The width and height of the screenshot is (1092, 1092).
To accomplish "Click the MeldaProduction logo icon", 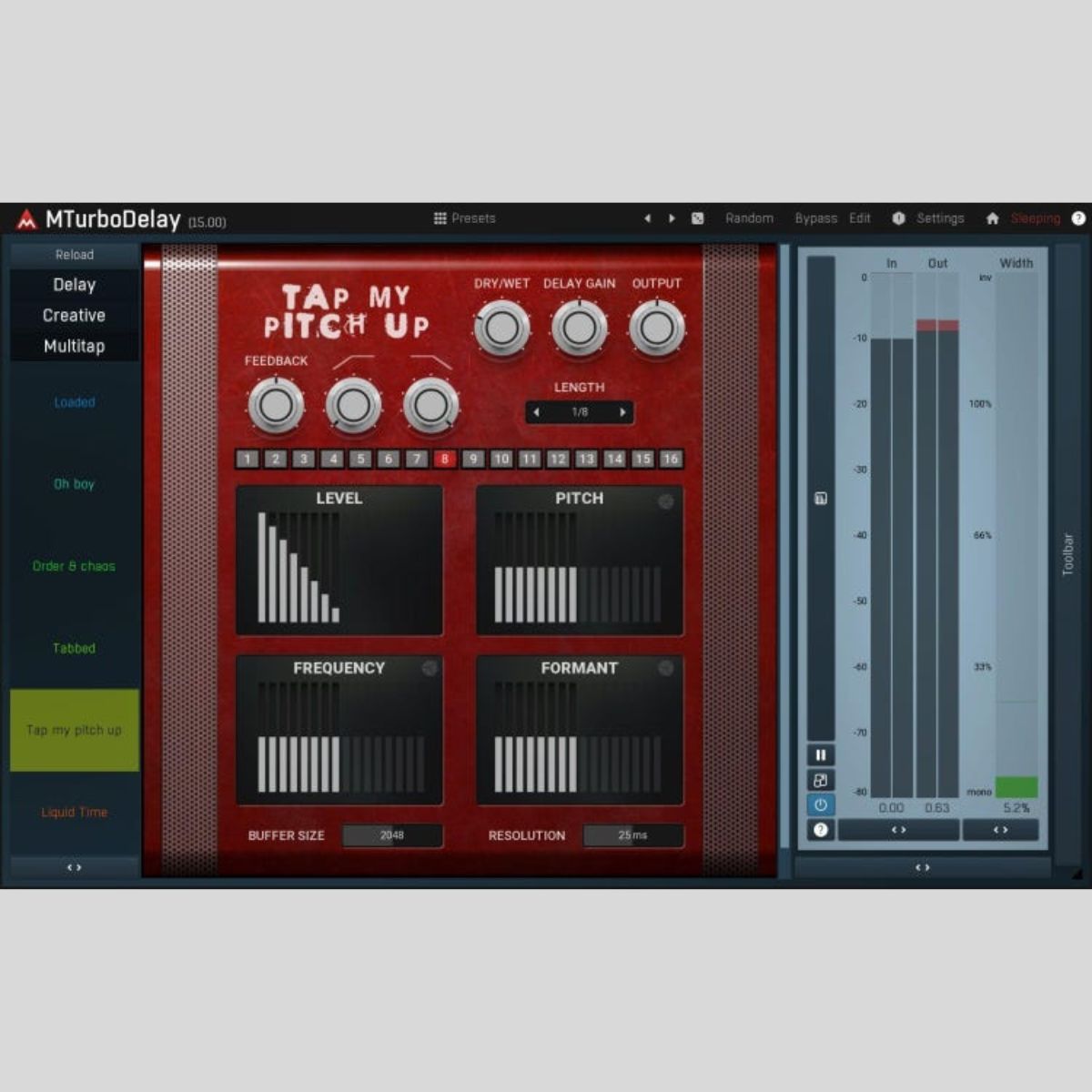I will tap(26, 219).
